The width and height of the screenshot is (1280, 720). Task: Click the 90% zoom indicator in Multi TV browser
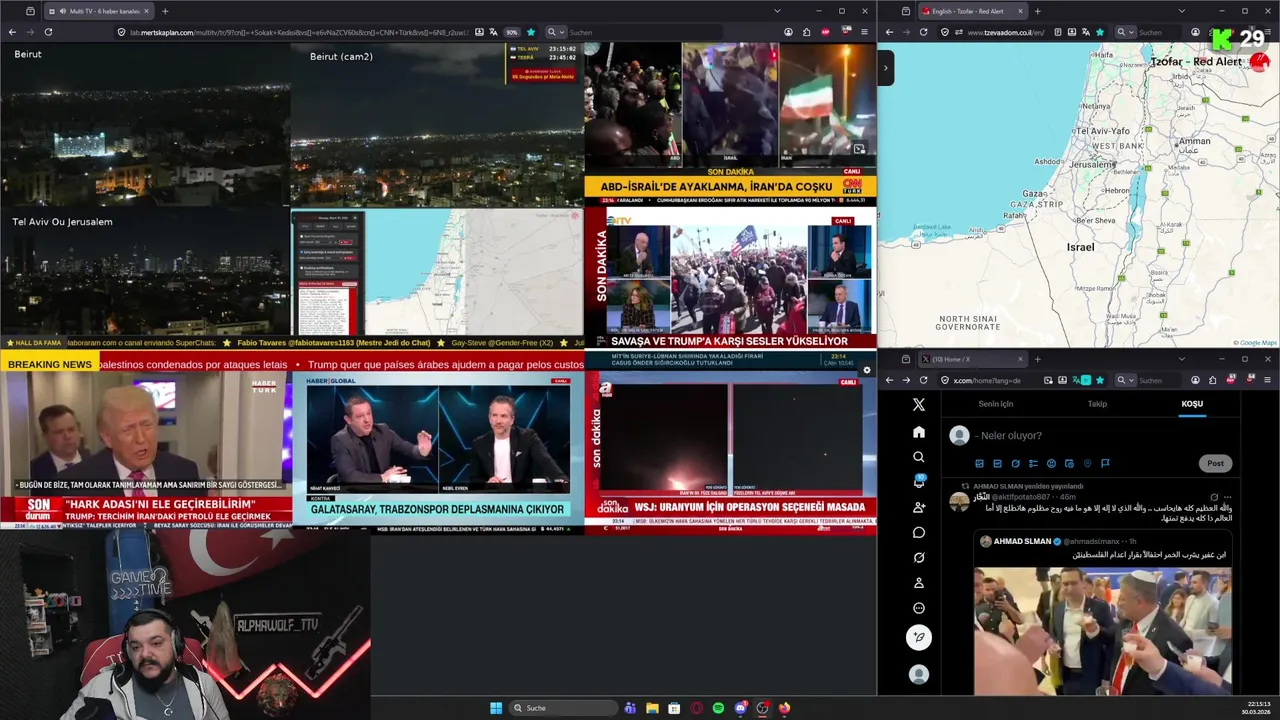(512, 32)
